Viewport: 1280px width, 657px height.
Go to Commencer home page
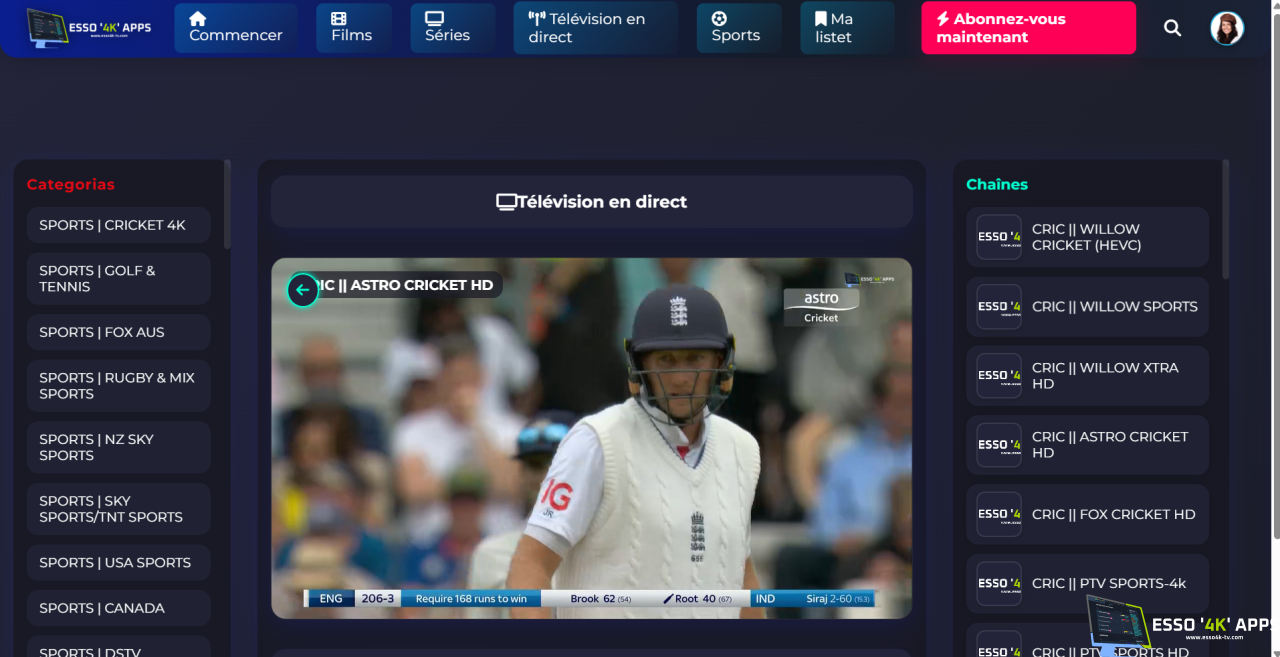tap(235, 28)
